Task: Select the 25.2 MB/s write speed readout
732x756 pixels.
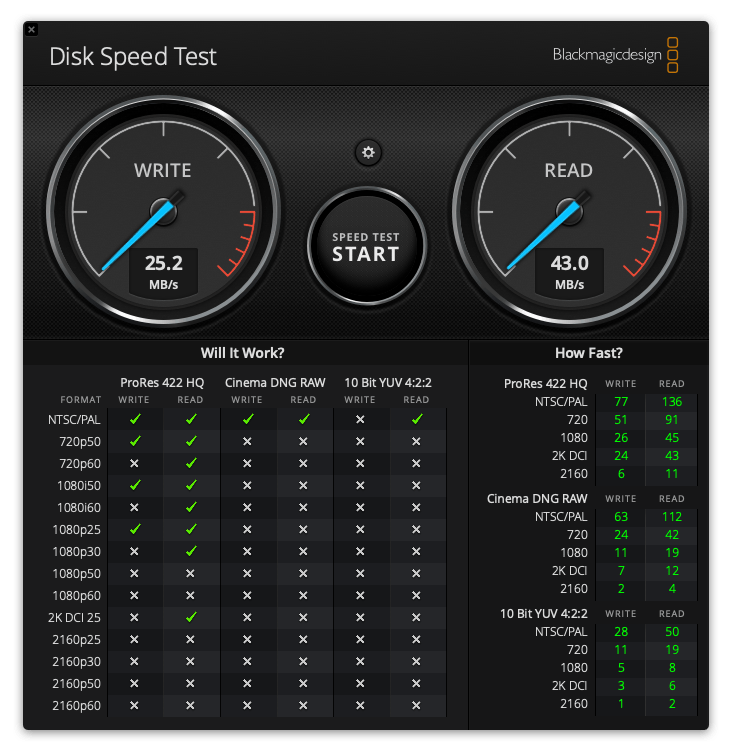Action: coord(163,271)
